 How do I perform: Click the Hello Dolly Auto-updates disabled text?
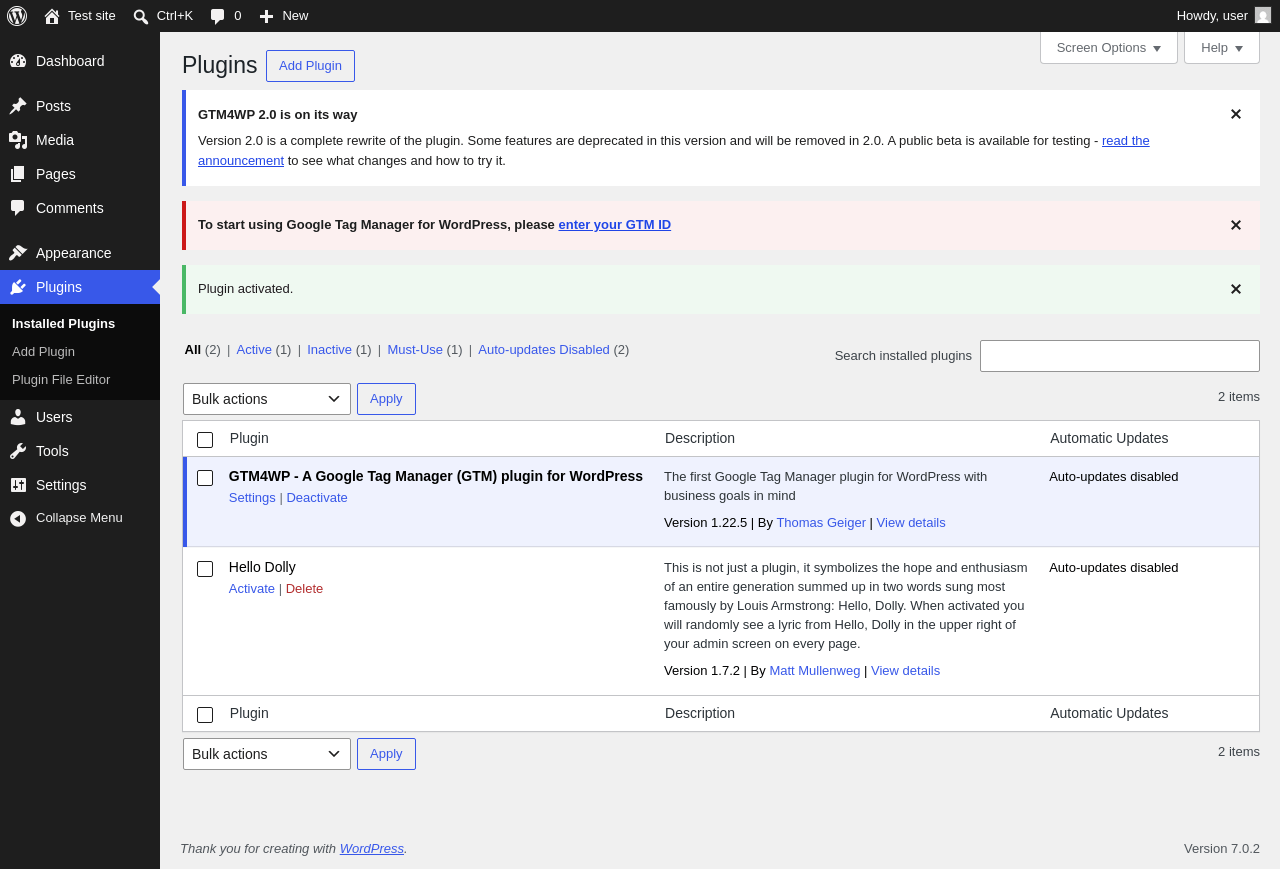(x=1114, y=568)
